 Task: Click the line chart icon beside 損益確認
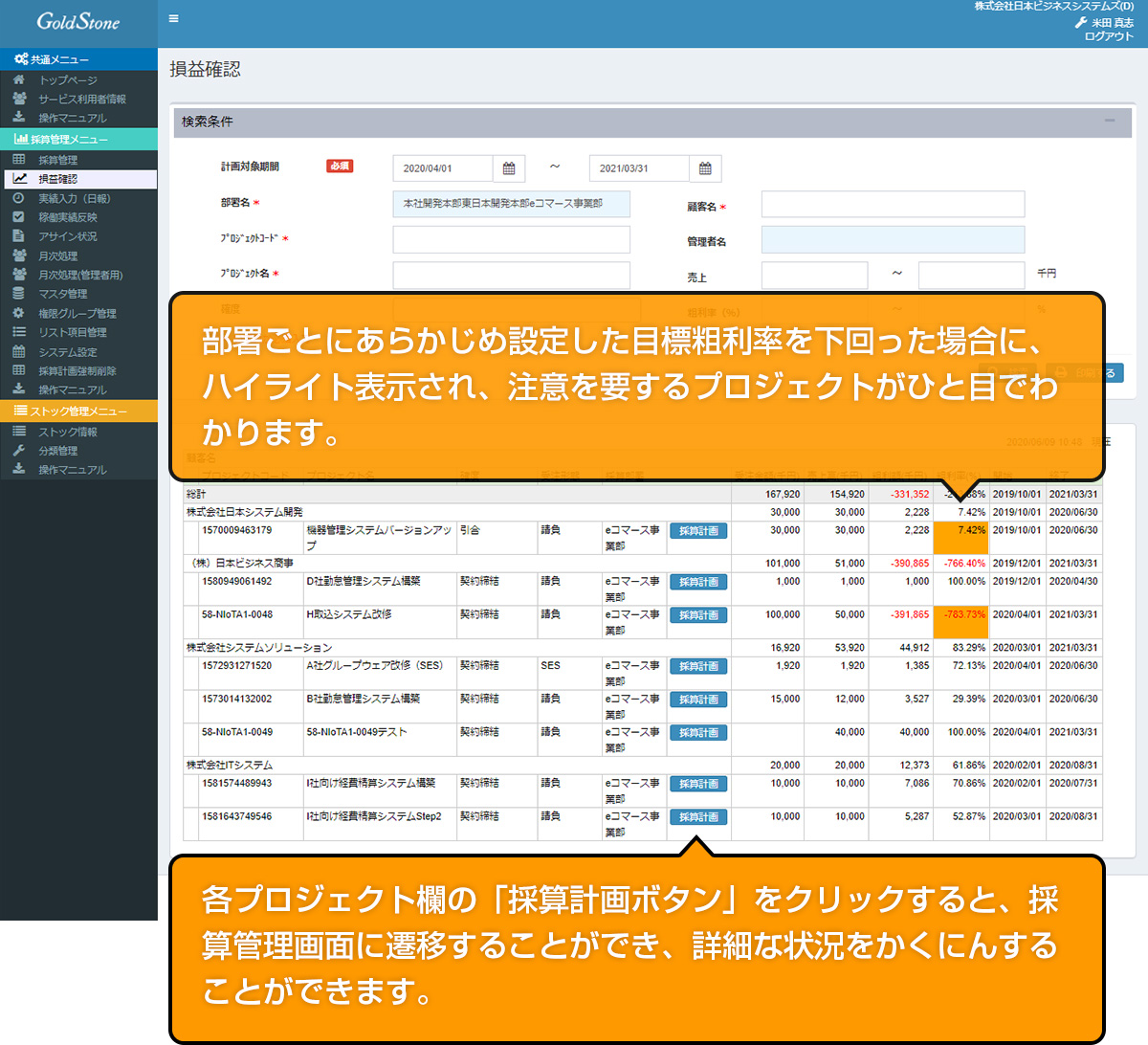(x=19, y=179)
